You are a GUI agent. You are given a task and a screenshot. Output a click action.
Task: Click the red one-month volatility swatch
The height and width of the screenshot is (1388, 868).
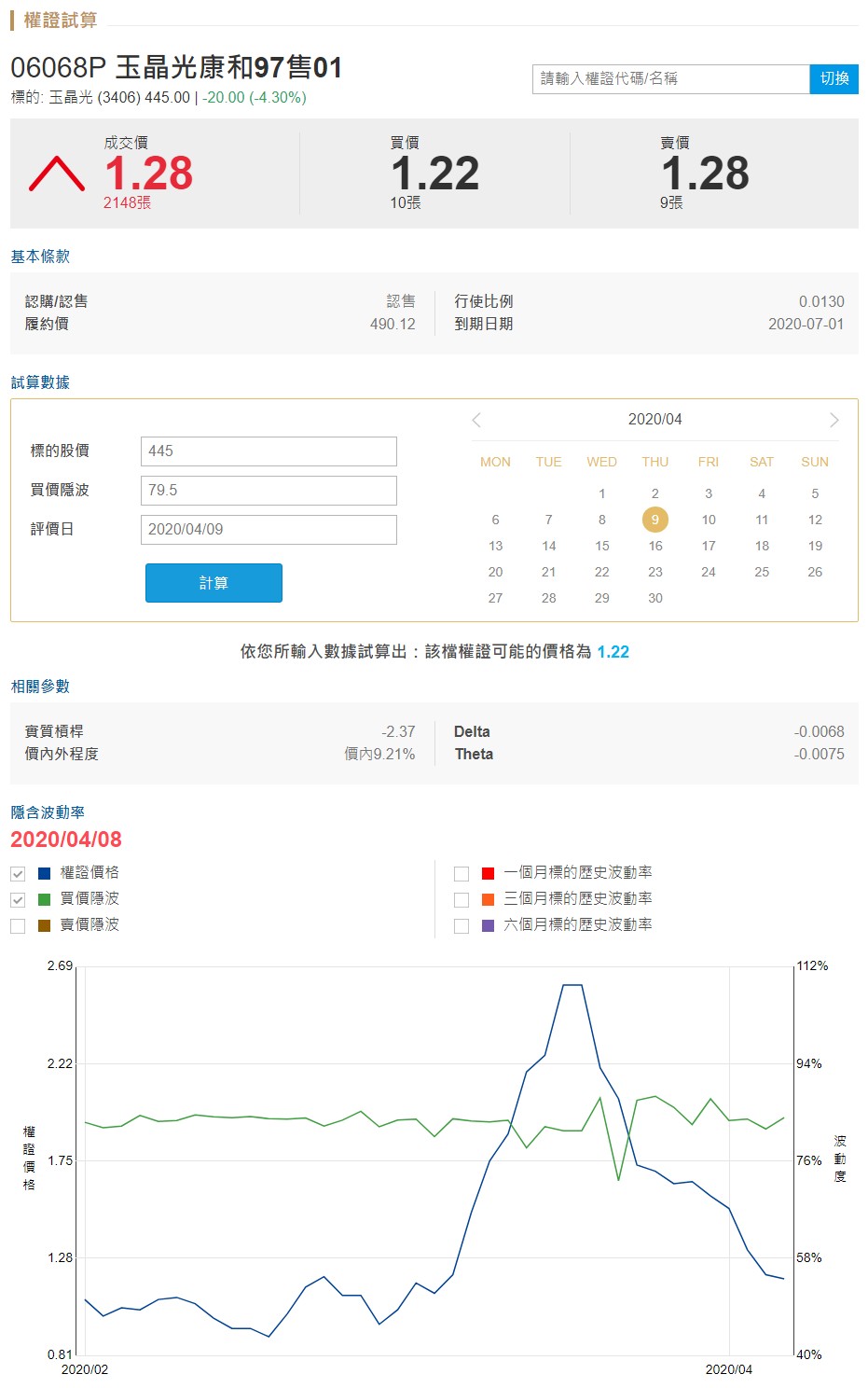pos(488,873)
